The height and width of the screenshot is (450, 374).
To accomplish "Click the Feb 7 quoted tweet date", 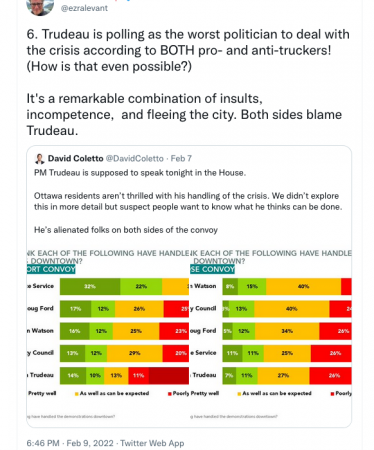I will tap(181, 158).
